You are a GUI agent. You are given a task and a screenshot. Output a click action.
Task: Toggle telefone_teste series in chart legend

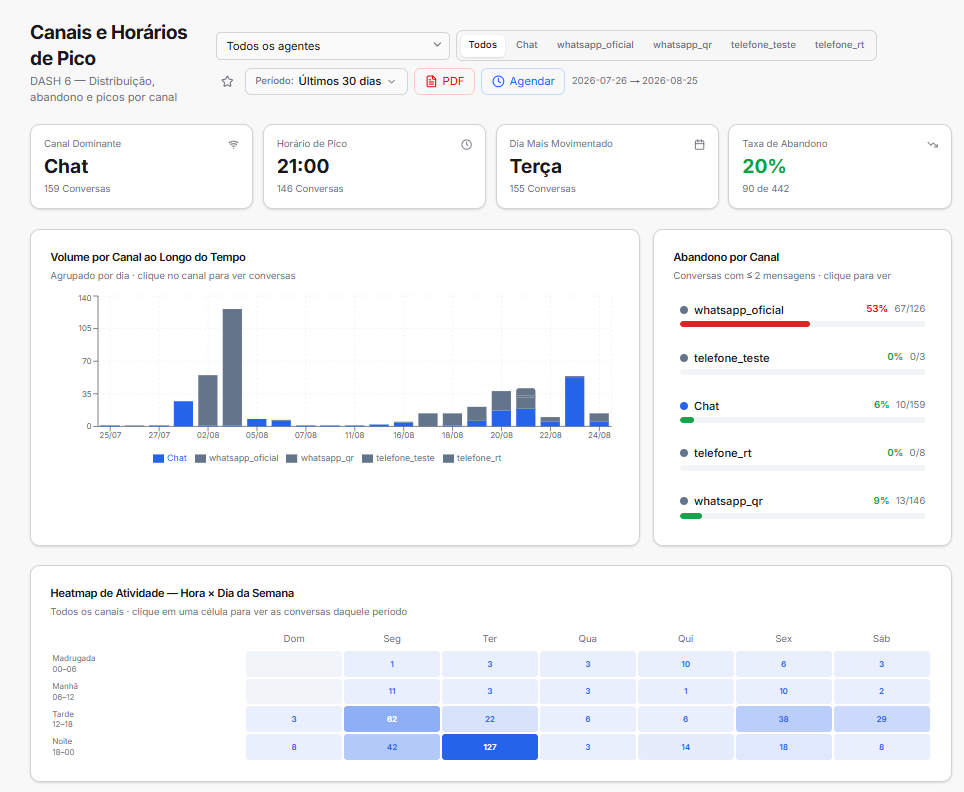(398, 458)
